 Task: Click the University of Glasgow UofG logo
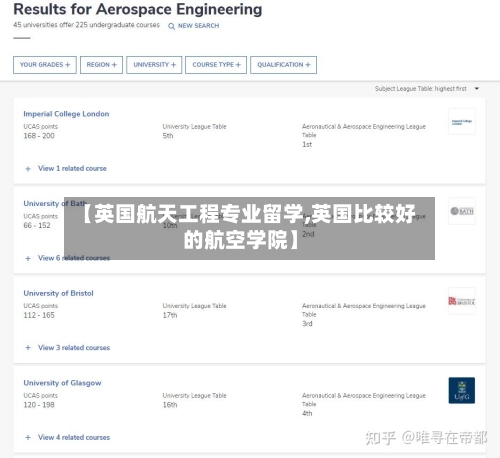pos(462,390)
